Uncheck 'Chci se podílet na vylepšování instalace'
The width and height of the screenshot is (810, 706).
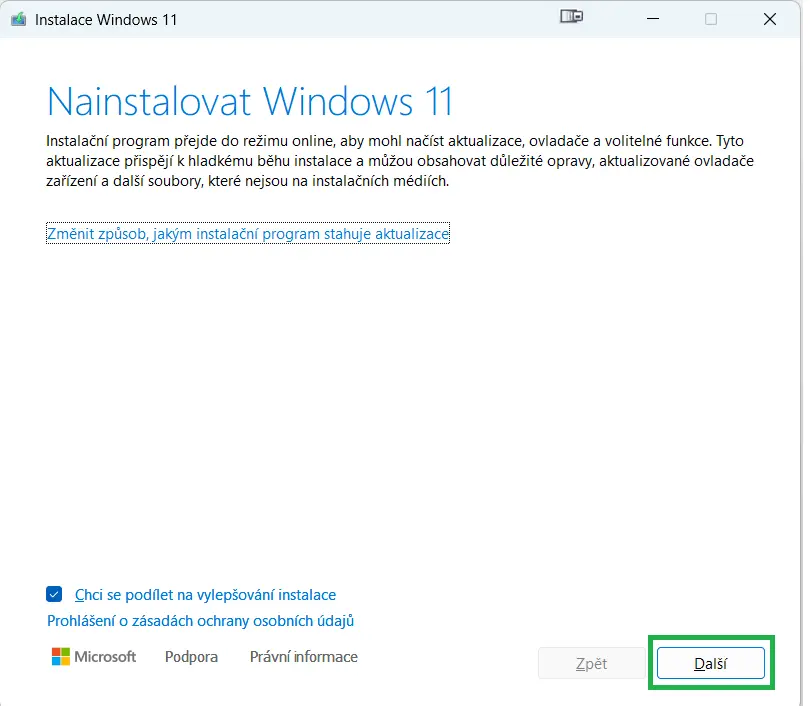tap(54, 594)
